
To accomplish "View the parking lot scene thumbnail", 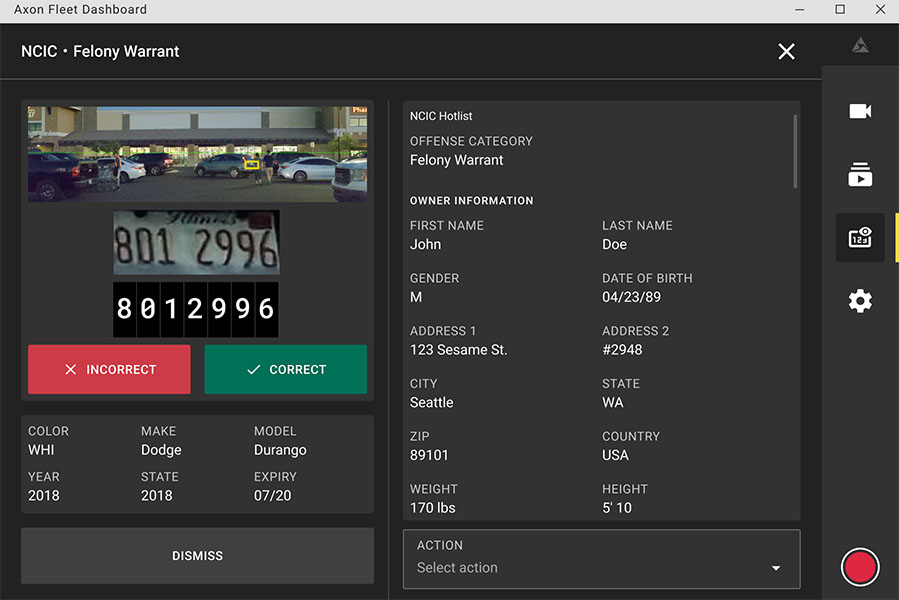I will (197, 154).
